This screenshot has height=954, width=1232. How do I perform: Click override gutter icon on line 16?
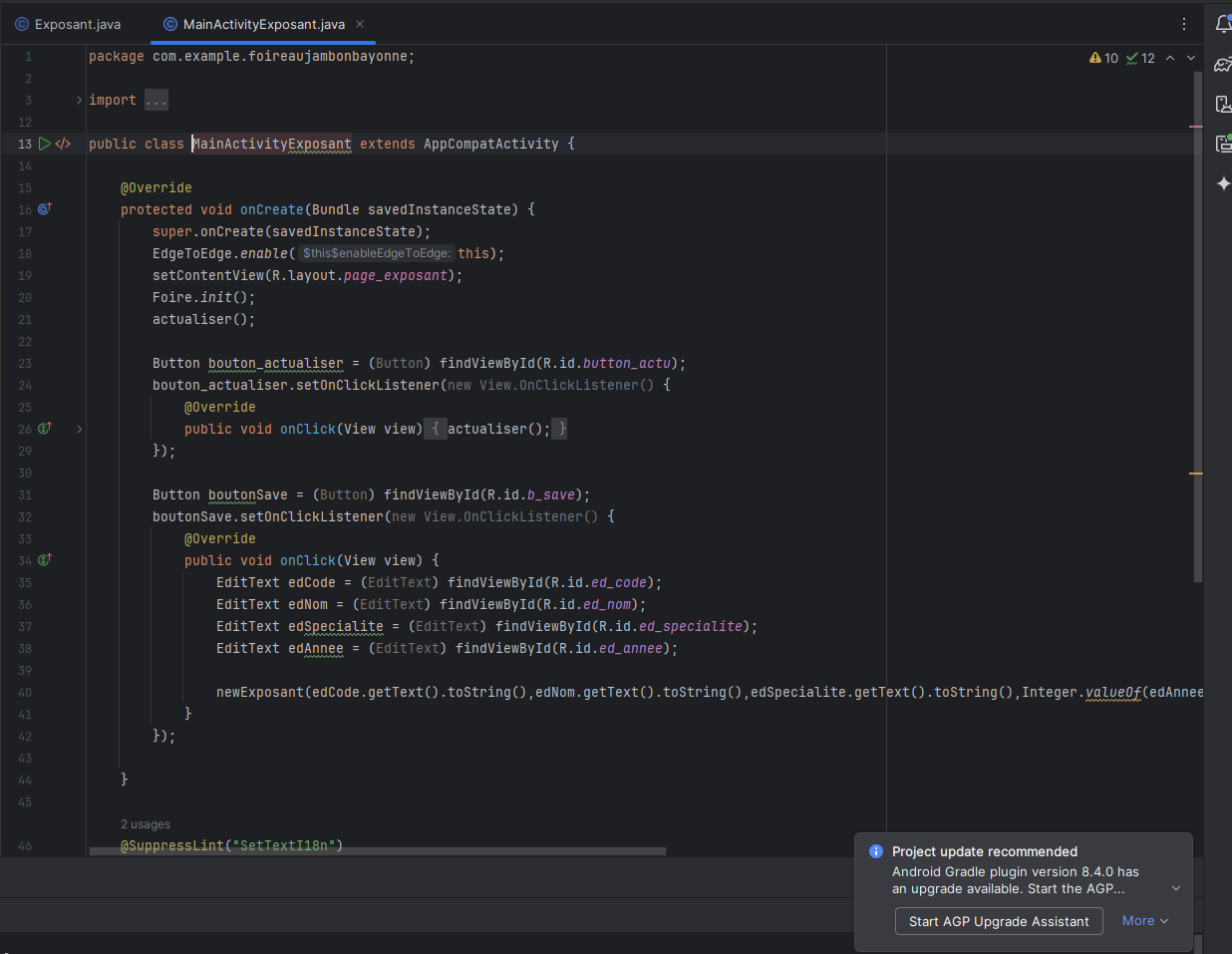[x=44, y=209]
